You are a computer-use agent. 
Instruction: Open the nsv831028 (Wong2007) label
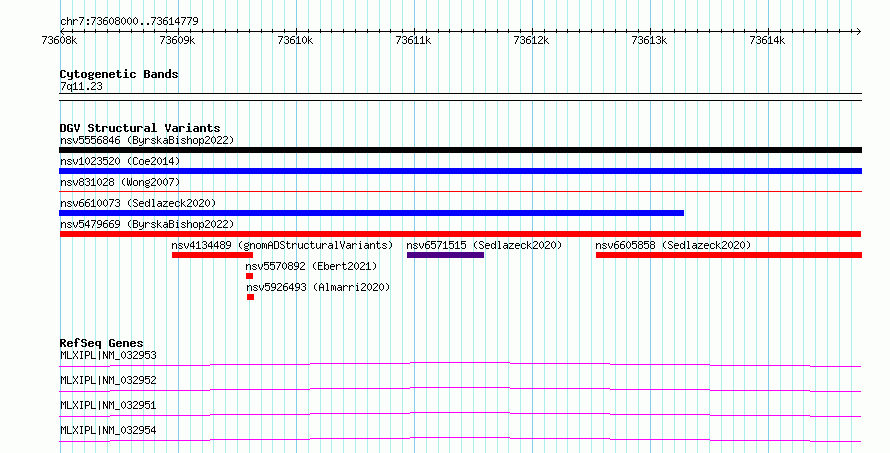click(x=120, y=182)
